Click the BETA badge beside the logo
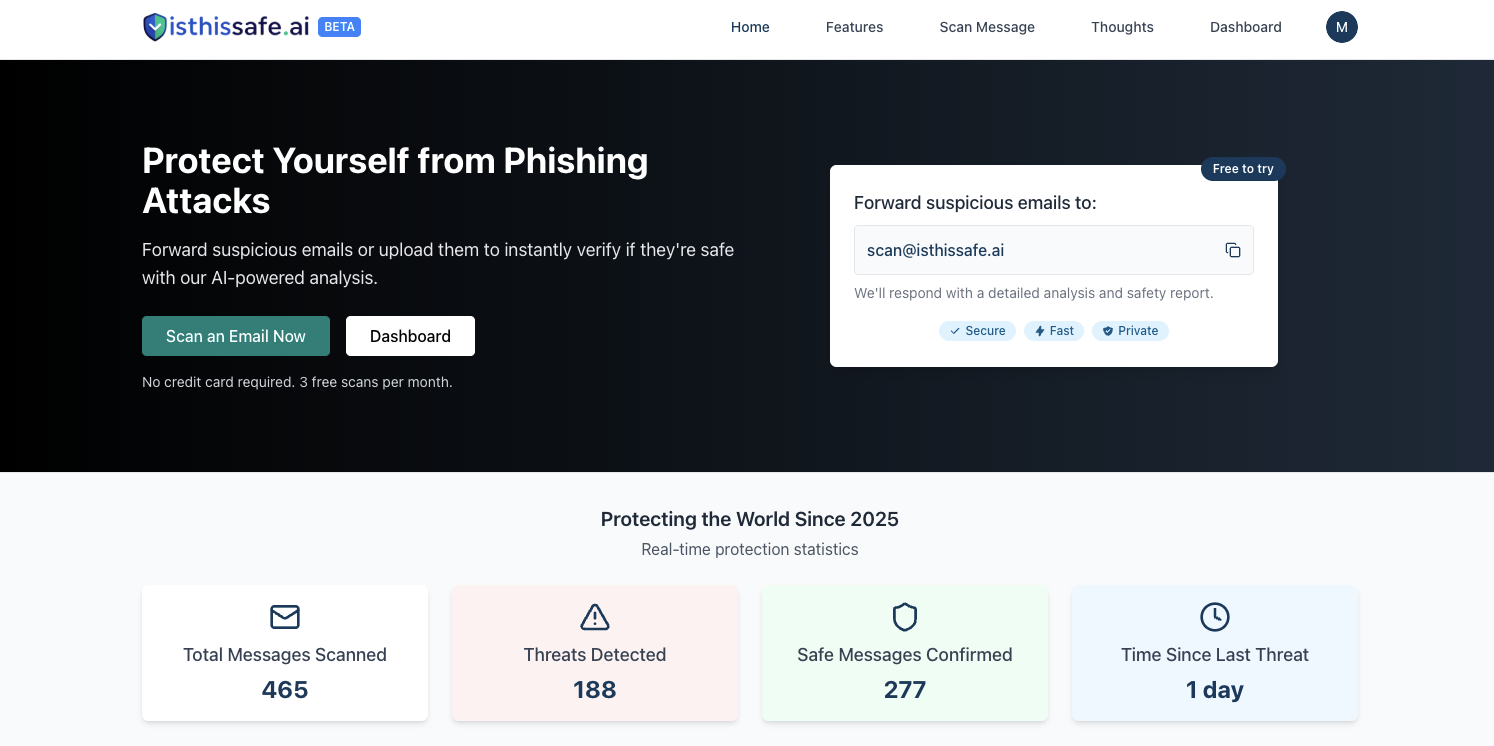1494x746 pixels. [x=339, y=27]
